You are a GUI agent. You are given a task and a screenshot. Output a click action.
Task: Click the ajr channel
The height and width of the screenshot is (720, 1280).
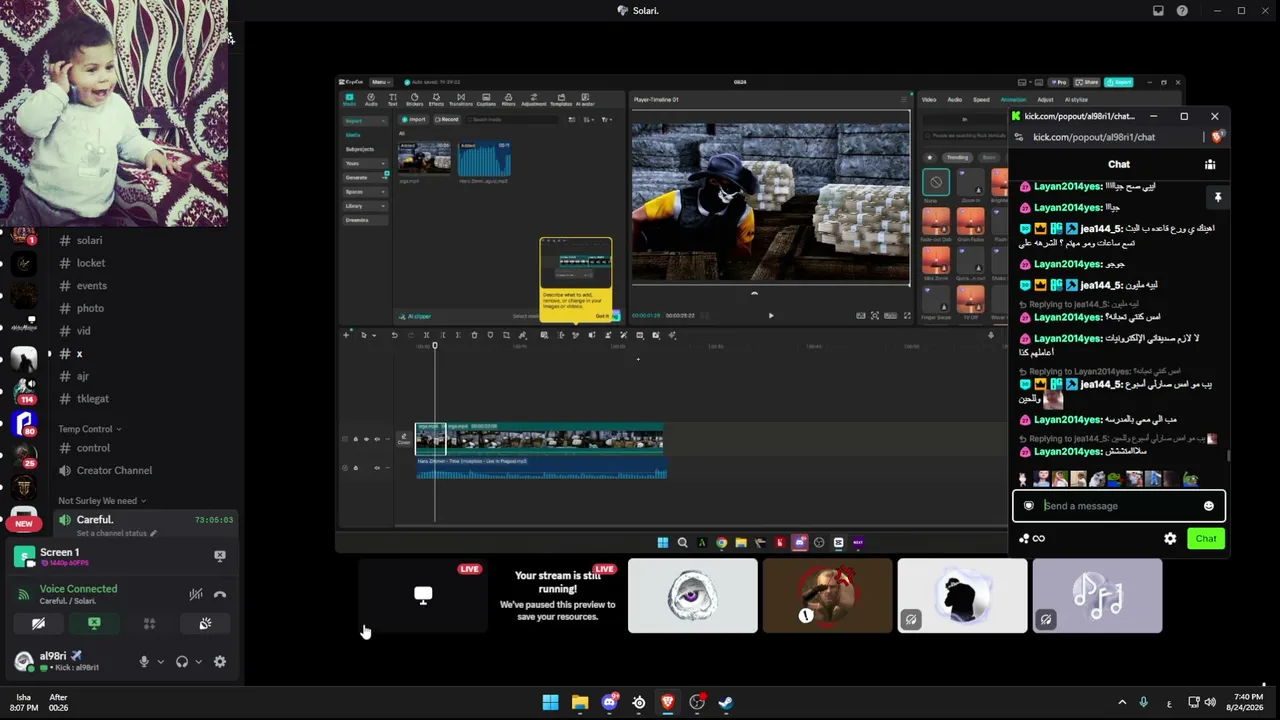click(83, 376)
